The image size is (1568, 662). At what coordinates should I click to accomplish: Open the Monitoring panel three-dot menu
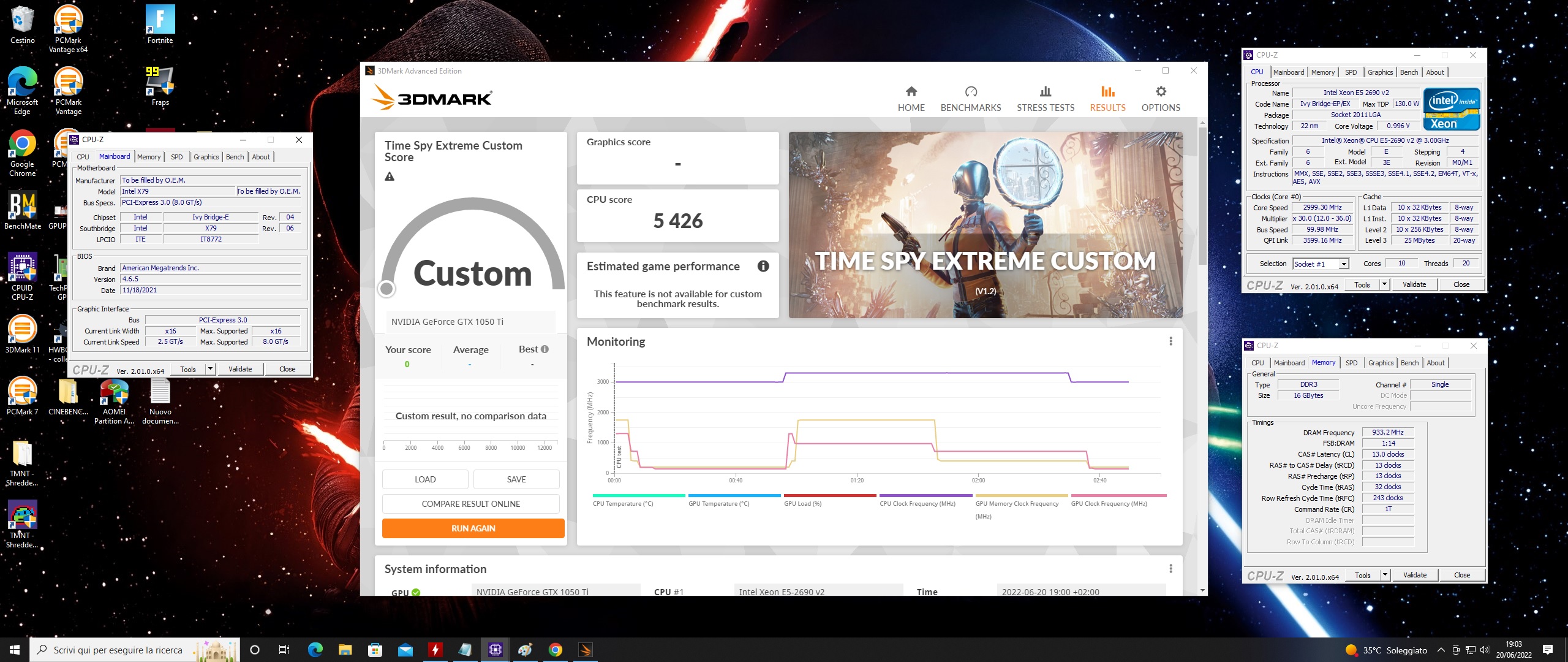(1170, 341)
